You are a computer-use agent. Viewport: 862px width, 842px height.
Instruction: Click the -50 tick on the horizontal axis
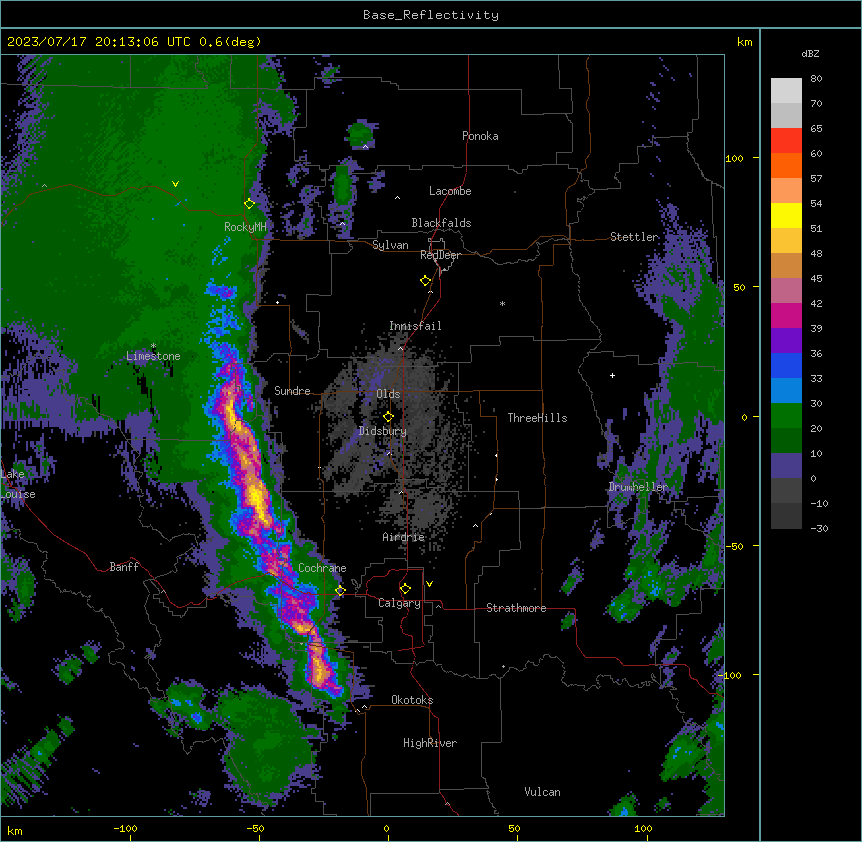tap(255, 828)
